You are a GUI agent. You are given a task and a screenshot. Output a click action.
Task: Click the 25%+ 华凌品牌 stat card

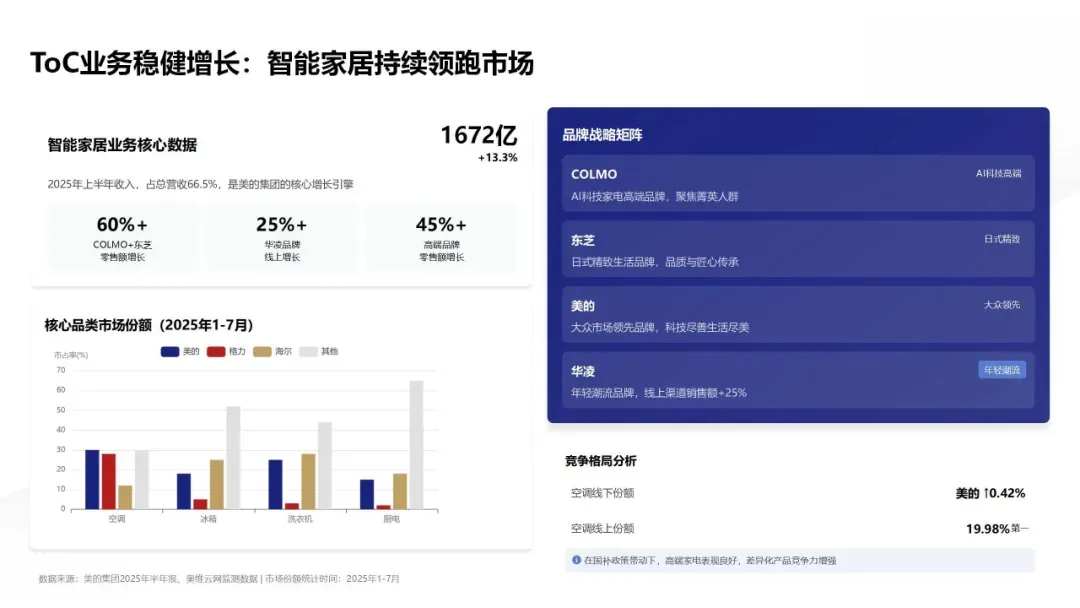point(282,238)
